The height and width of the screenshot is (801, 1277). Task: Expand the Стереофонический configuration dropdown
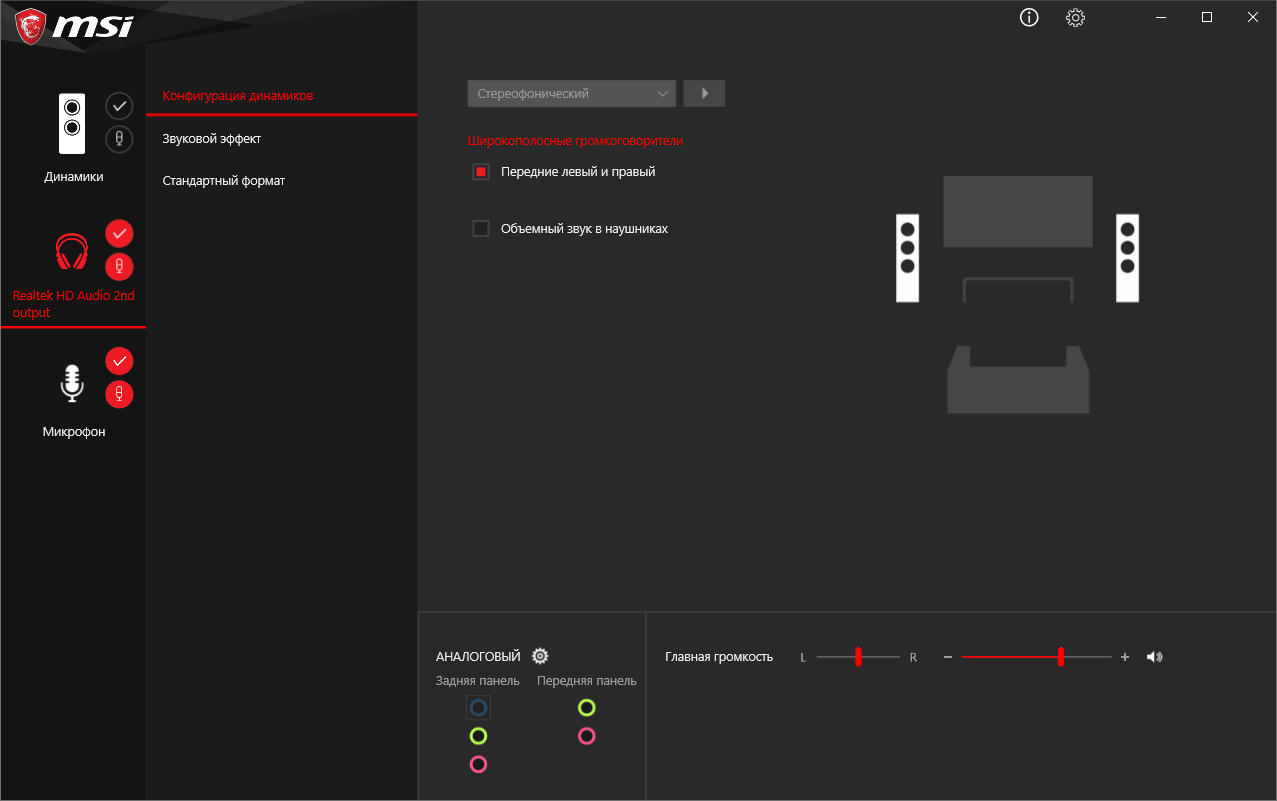pos(571,93)
